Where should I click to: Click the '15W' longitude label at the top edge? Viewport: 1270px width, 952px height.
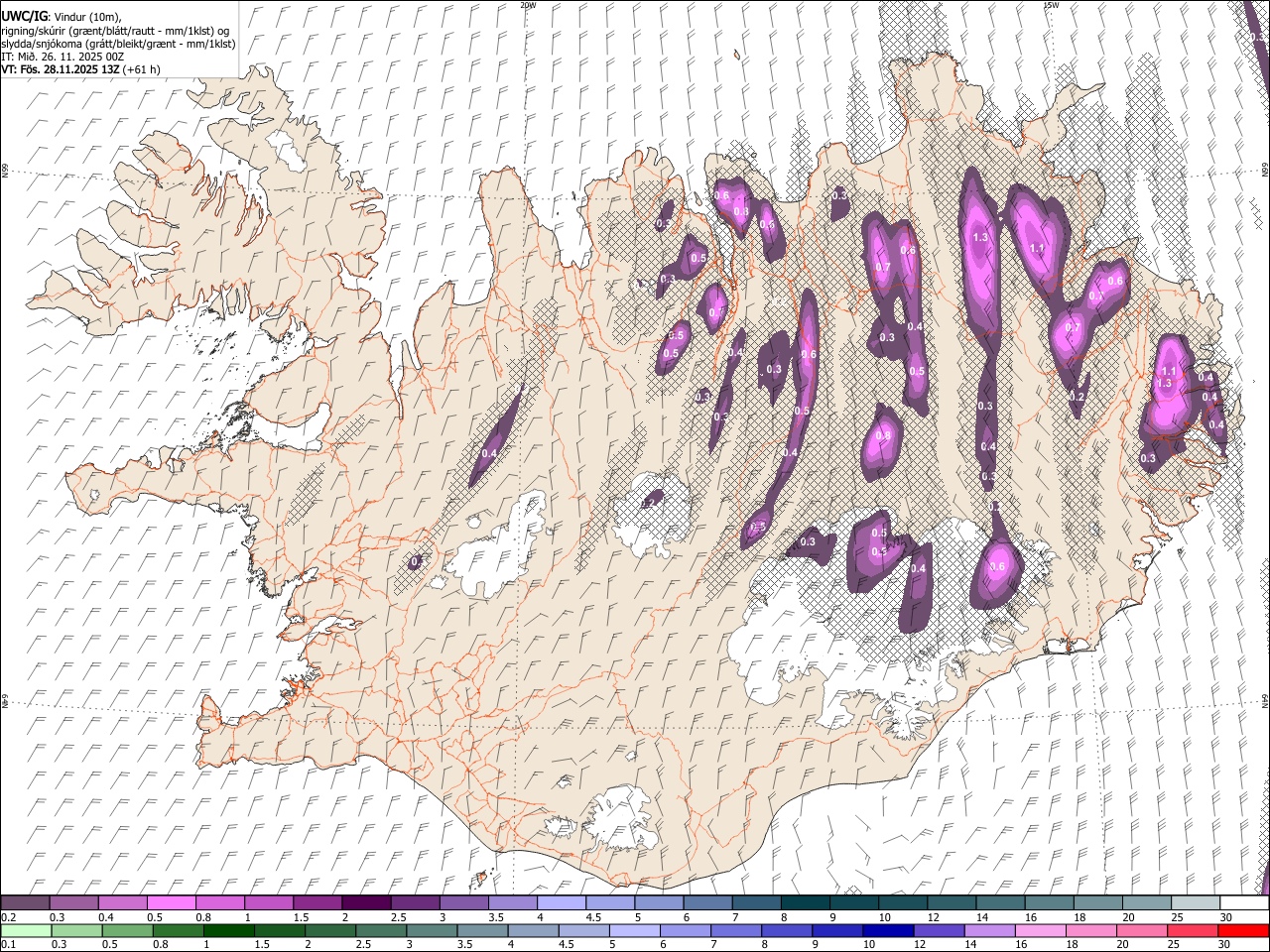click(x=1052, y=5)
